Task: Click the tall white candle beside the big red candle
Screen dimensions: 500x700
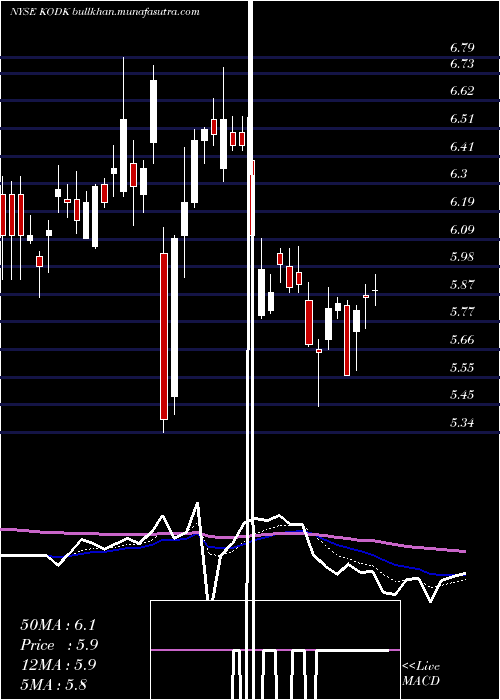Action: click(175, 317)
